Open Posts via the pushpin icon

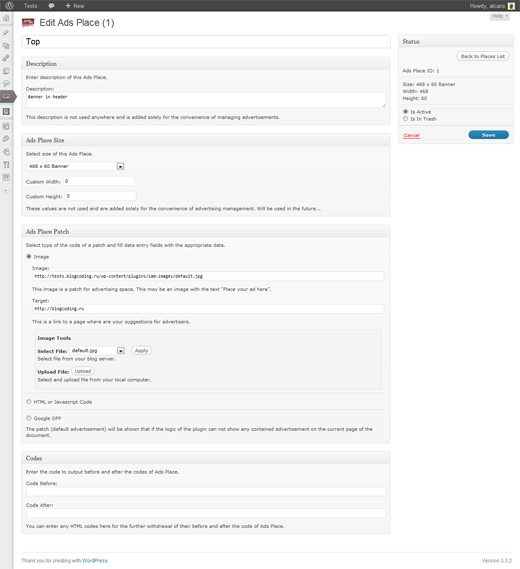coord(6,33)
